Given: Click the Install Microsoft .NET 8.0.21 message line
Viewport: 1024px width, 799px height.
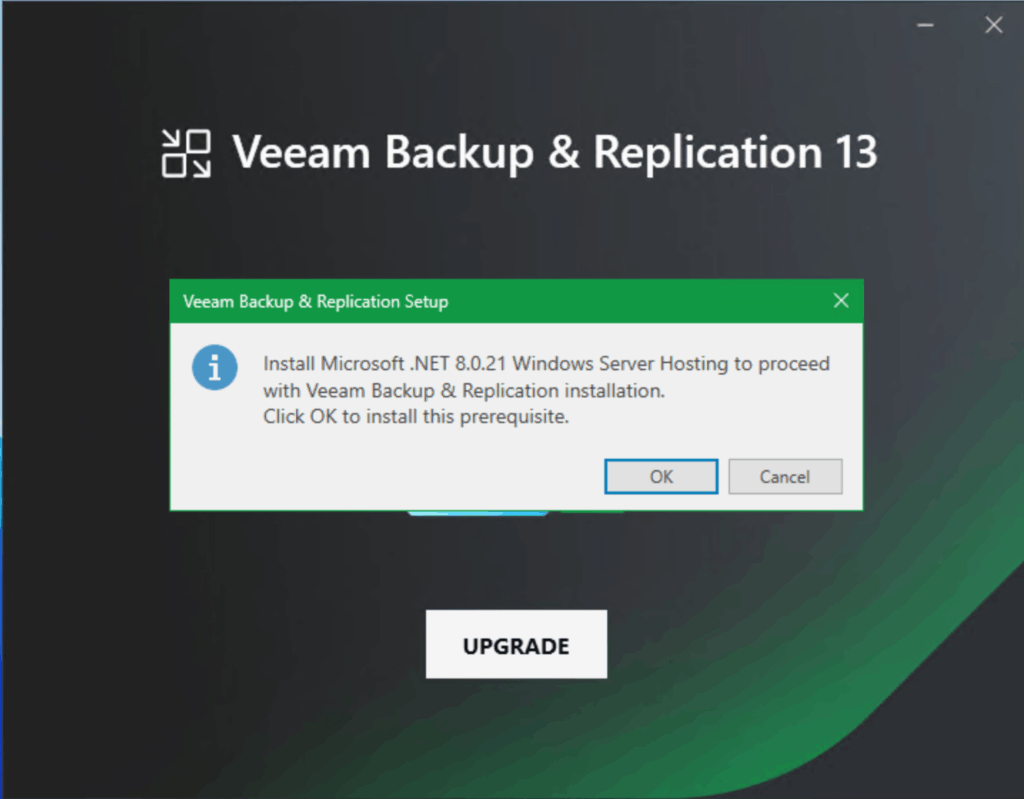Looking at the screenshot, I should [546, 363].
